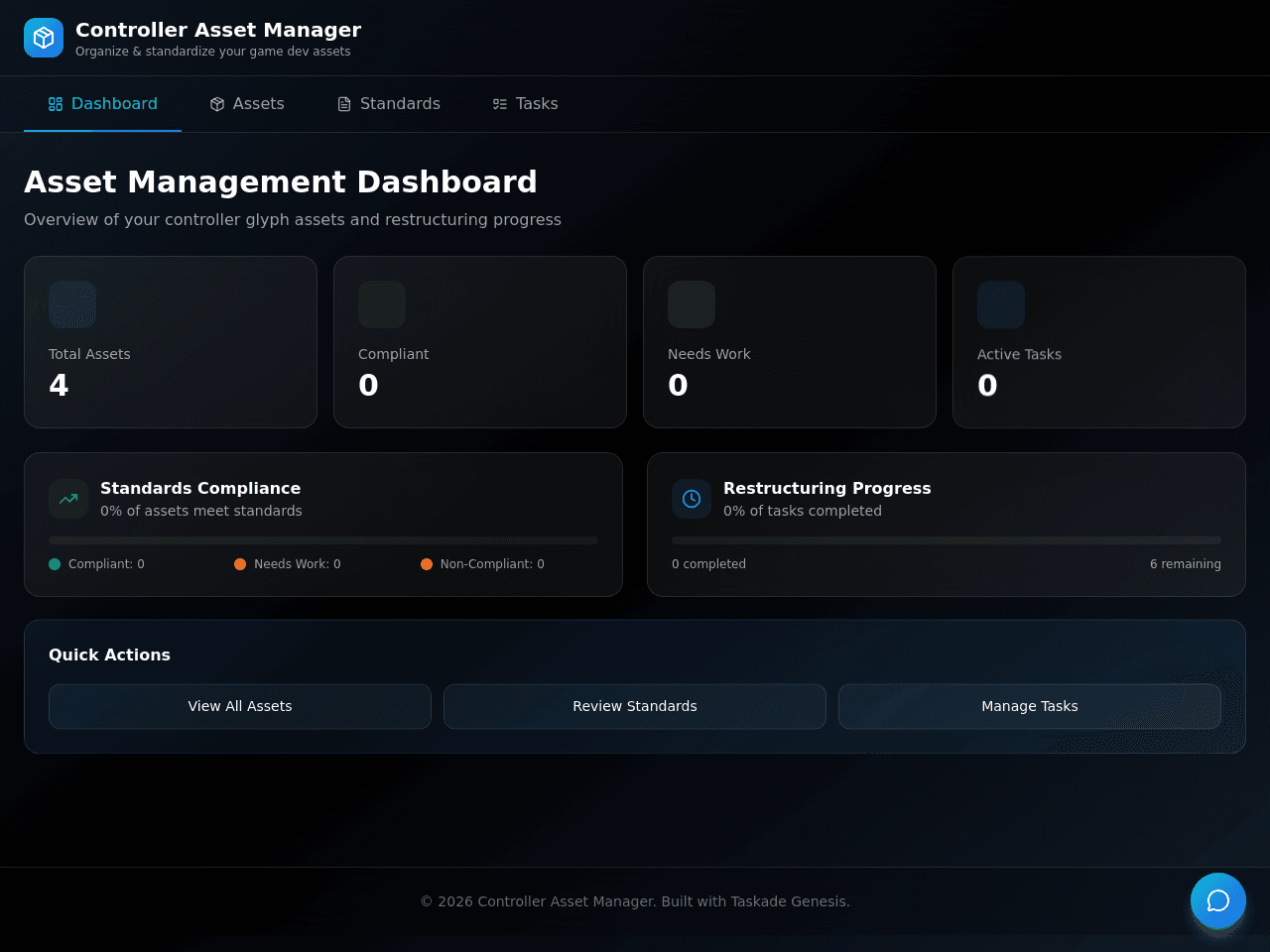1270x952 pixels.
Task: Click the Asset Management Dashboard heading
Action: coord(281,181)
